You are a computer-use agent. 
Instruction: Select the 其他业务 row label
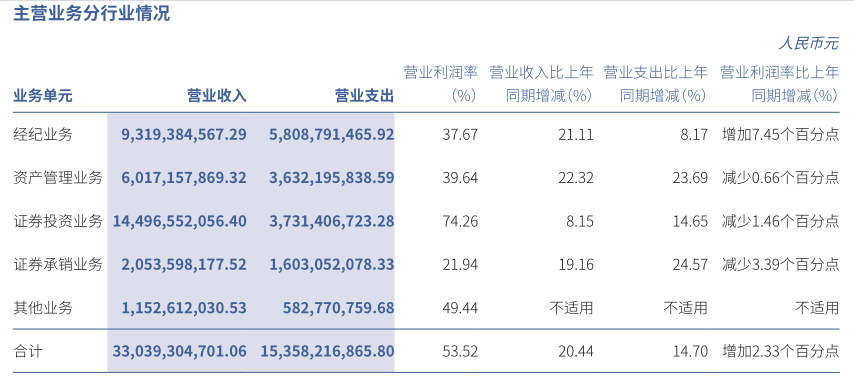[x=42, y=309]
